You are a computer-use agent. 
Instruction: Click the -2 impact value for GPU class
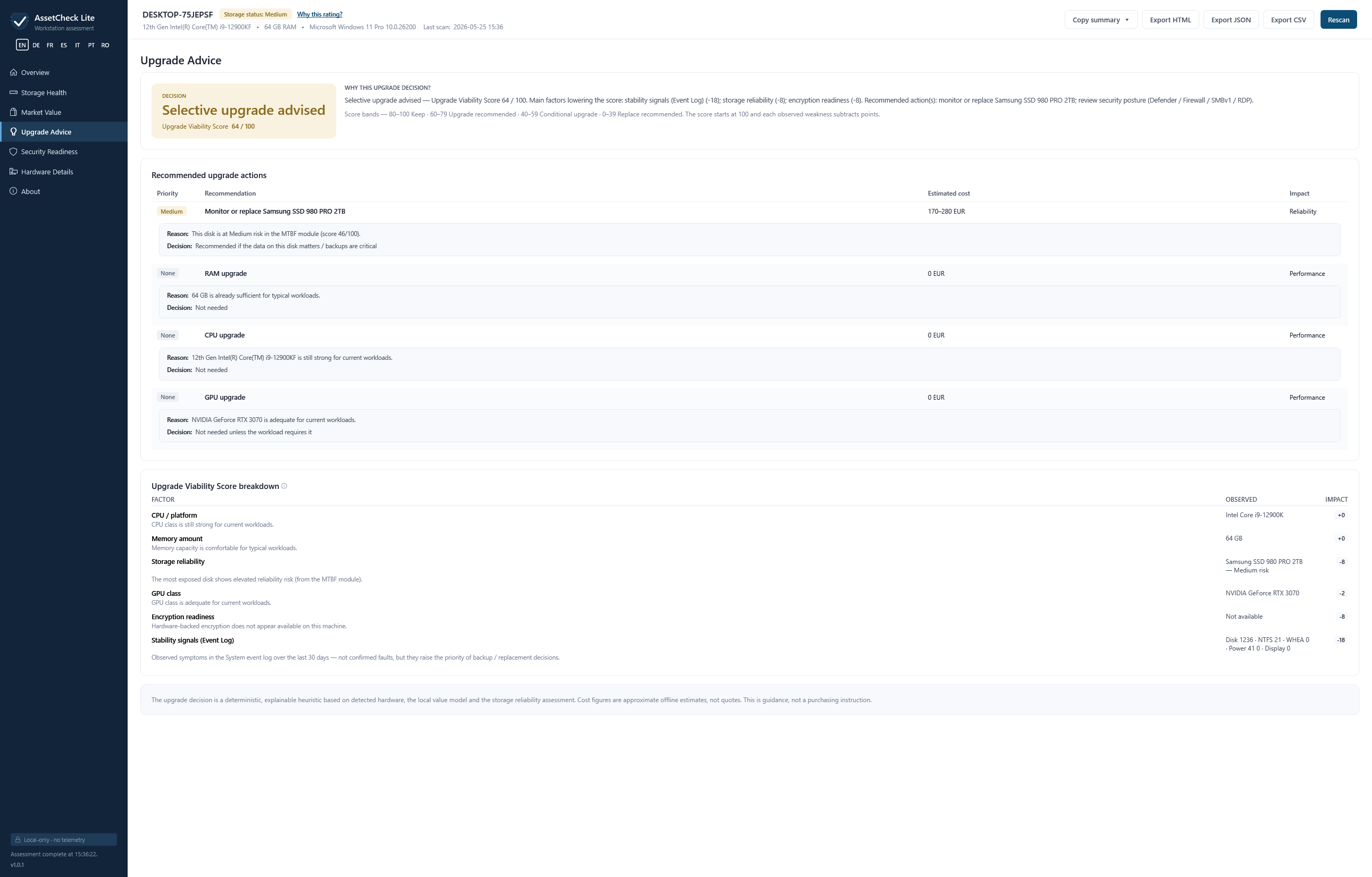pos(1342,593)
